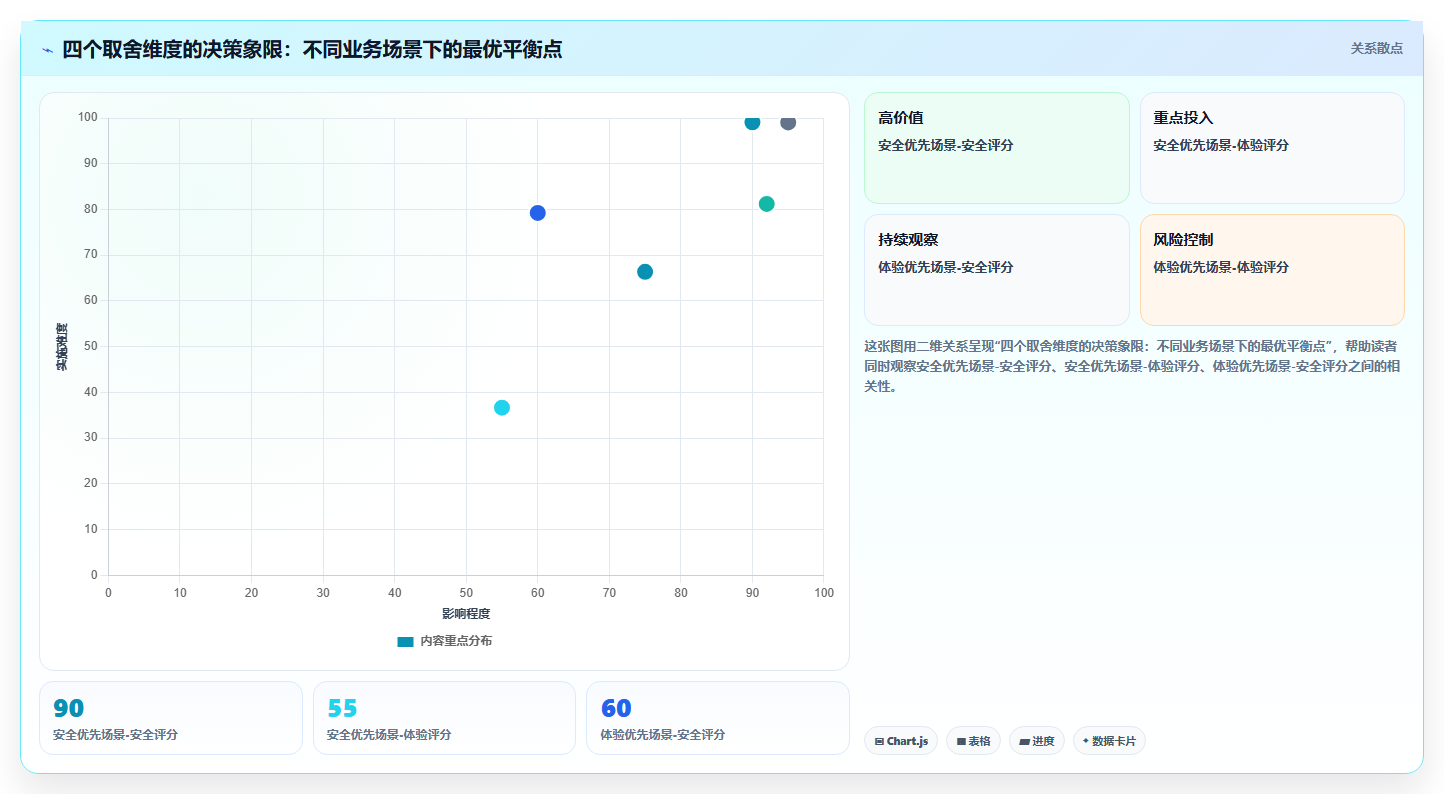Click the main title 四个取舍维度的决策象限
Screen dimensions: 1444x794
tap(312, 49)
